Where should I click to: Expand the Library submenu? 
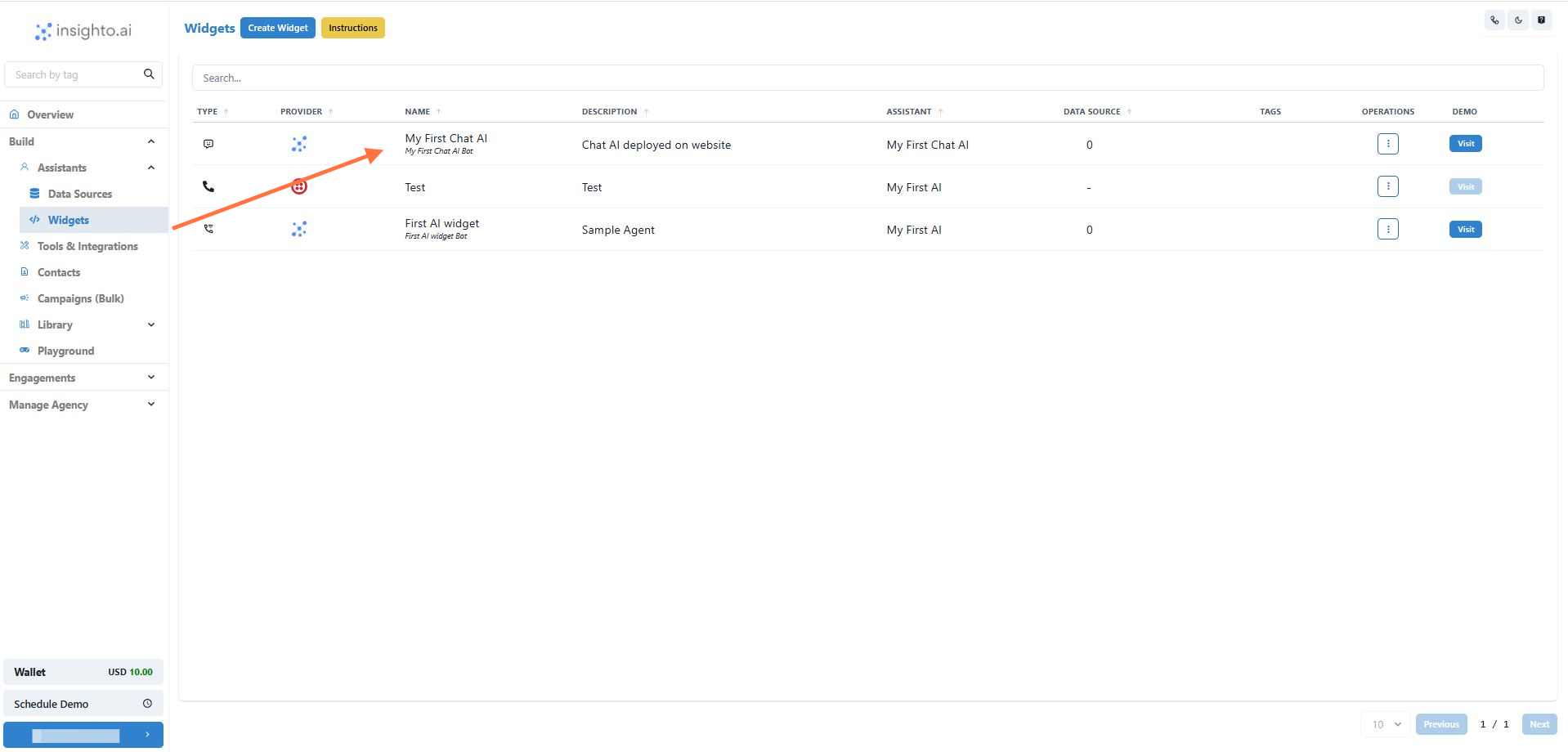tap(151, 325)
